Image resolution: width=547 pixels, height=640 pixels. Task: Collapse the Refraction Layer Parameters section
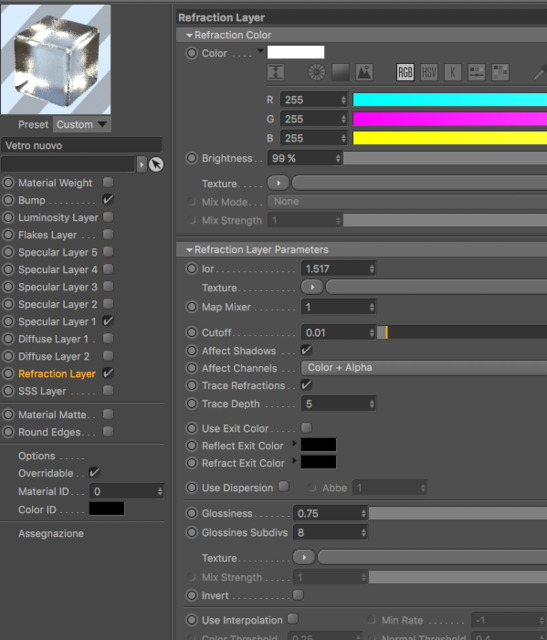click(x=189, y=250)
